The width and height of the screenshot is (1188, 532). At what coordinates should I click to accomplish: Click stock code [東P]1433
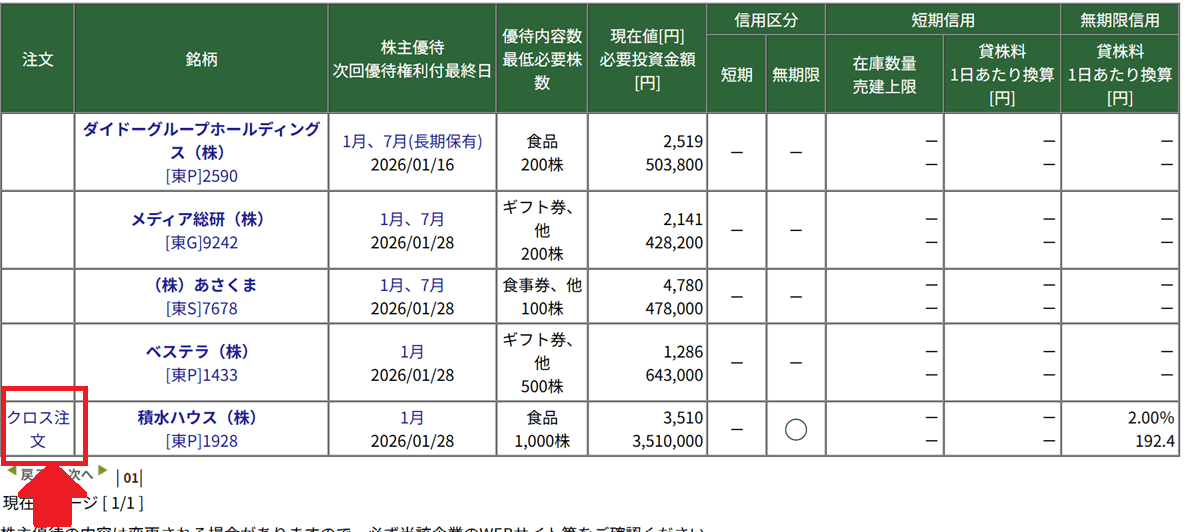(201, 375)
